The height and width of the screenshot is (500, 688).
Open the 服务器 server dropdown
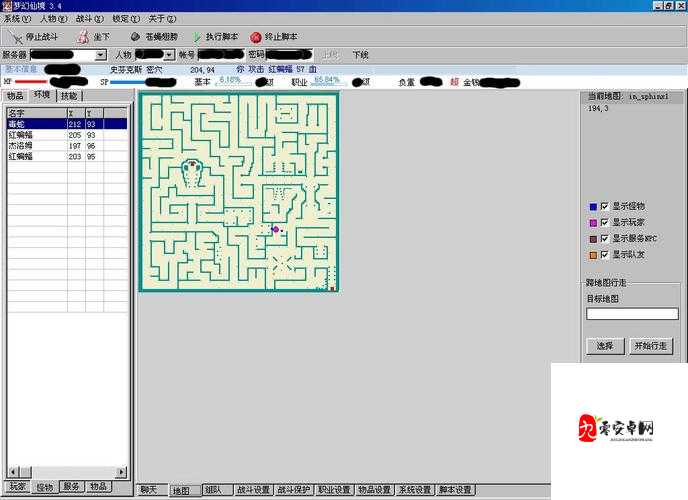click(101, 55)
